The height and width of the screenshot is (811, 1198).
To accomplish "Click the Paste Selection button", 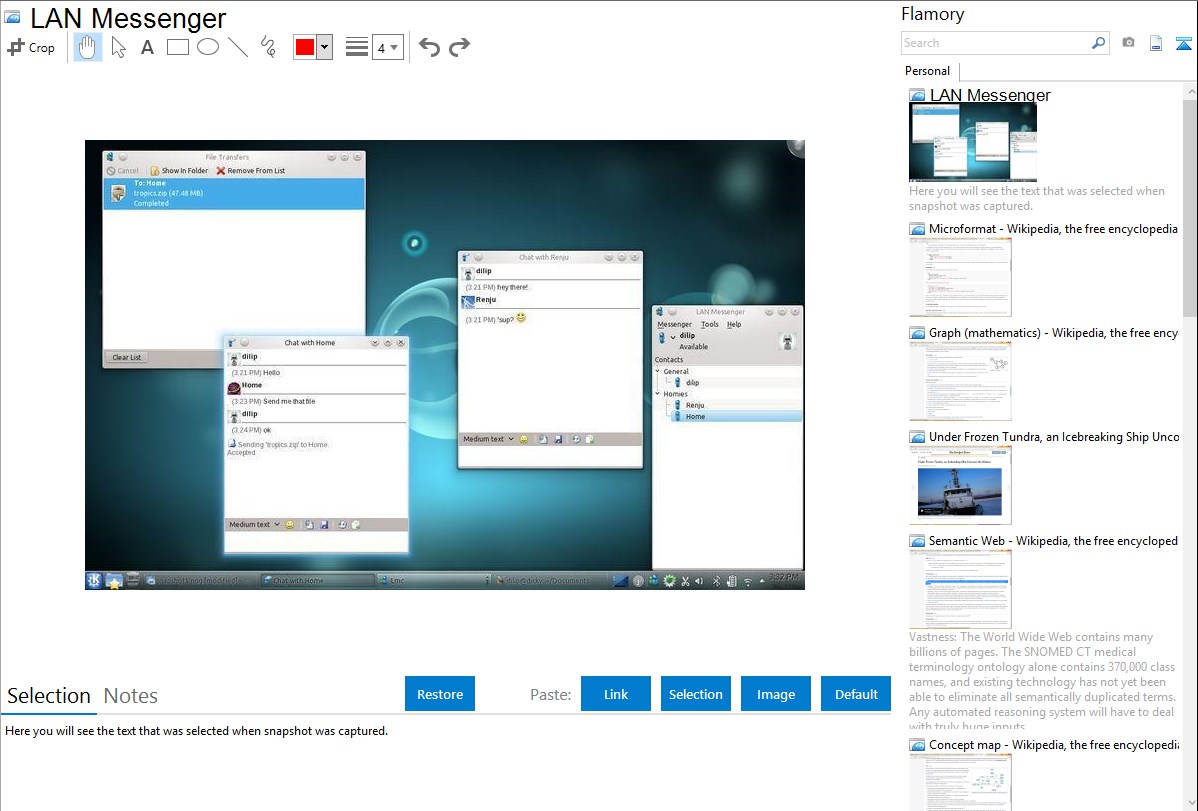I will [695, 693].
